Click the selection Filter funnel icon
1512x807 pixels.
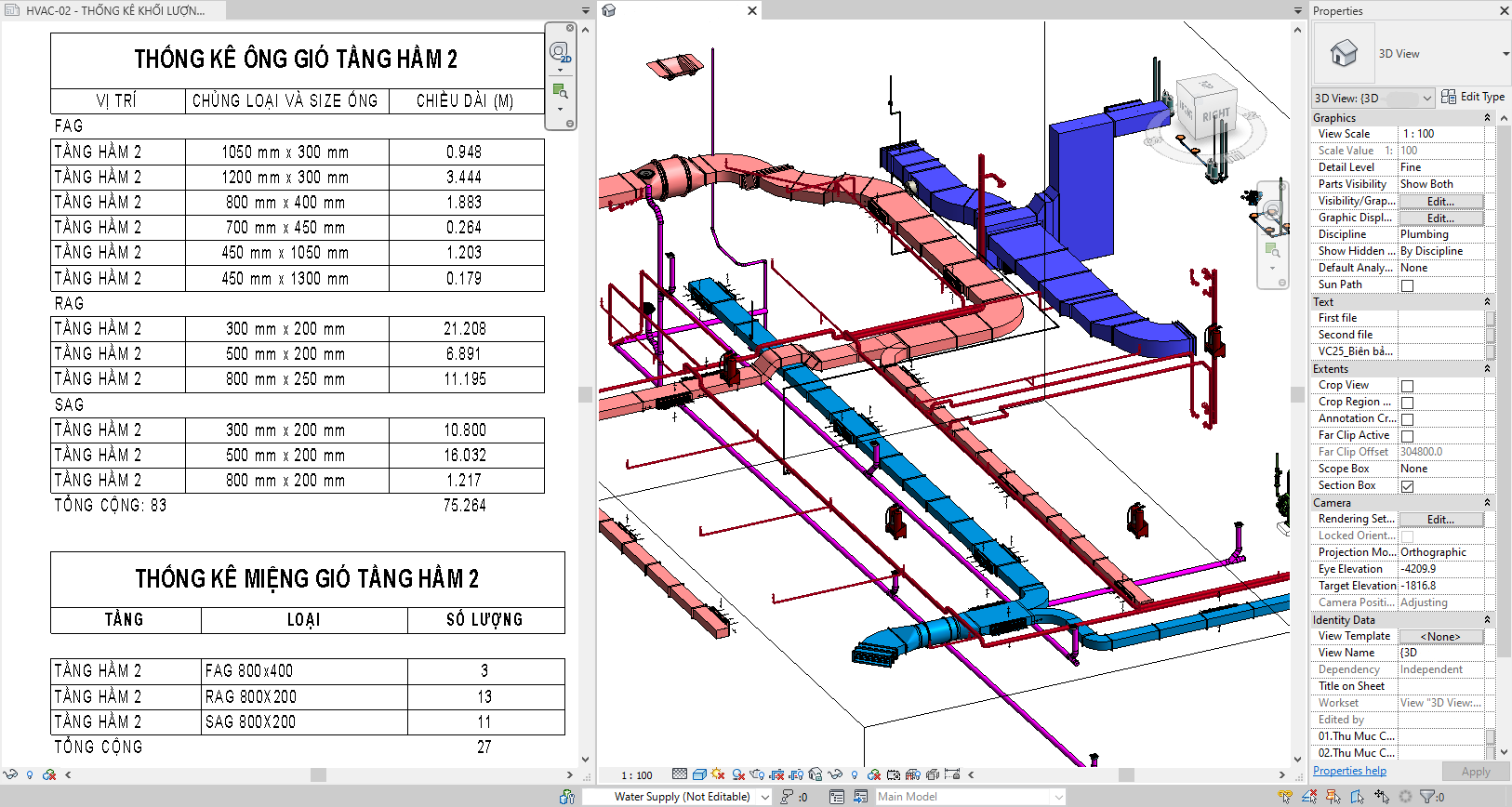click(x=1426, y=797)
